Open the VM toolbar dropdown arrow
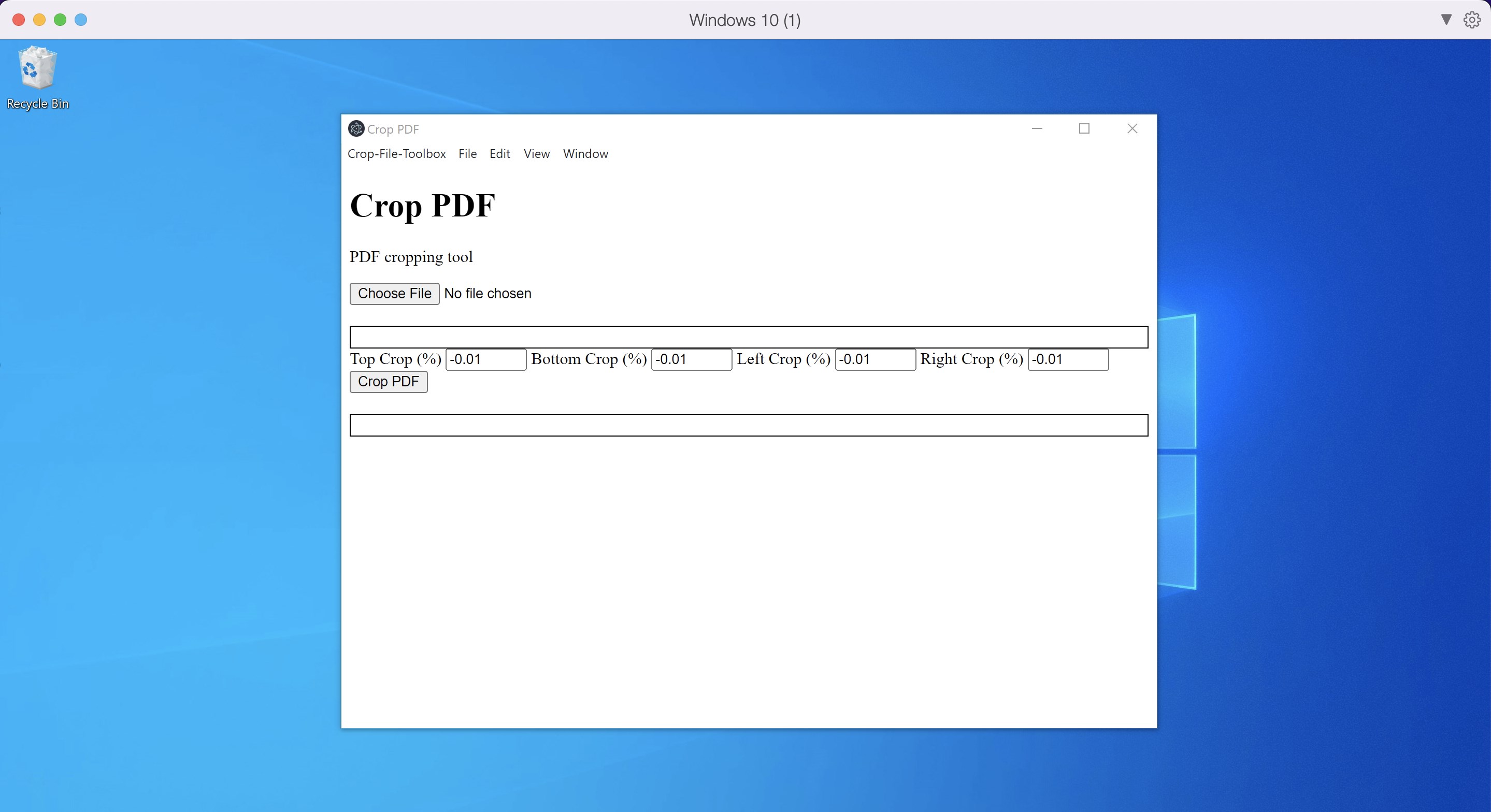This screenshot has width=1491, height=812. tap(1445, 19)
